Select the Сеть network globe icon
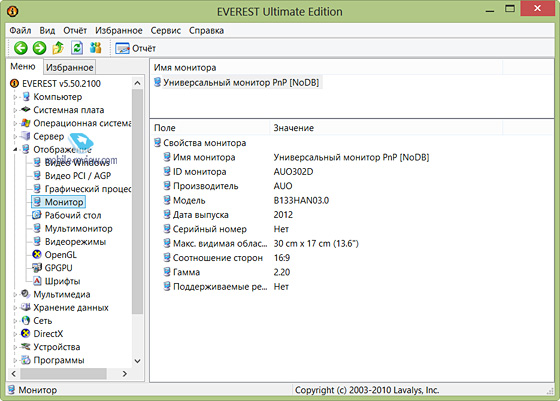 pos(26,320)
